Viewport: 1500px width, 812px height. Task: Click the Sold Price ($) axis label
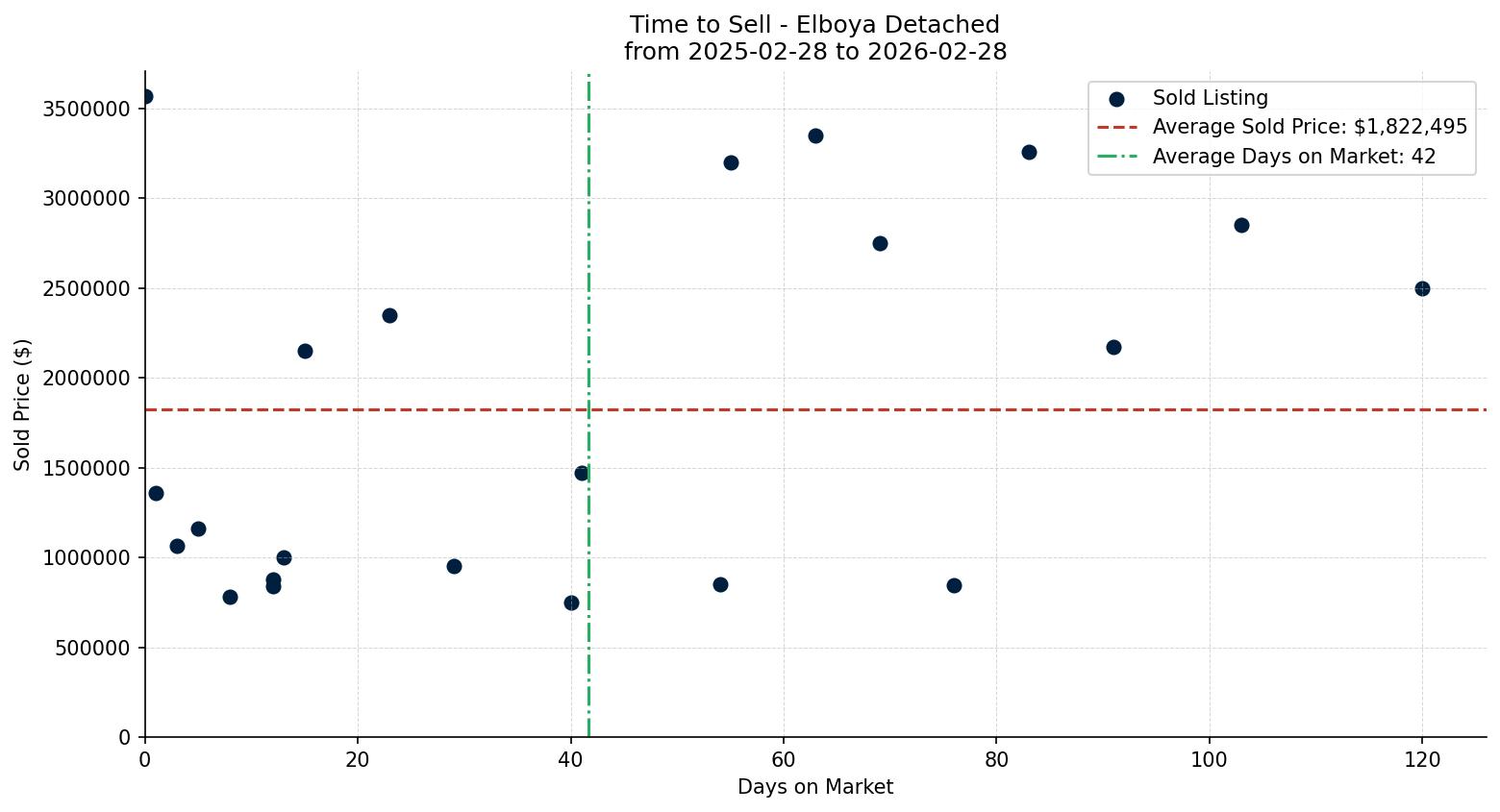tap(21, 404)
